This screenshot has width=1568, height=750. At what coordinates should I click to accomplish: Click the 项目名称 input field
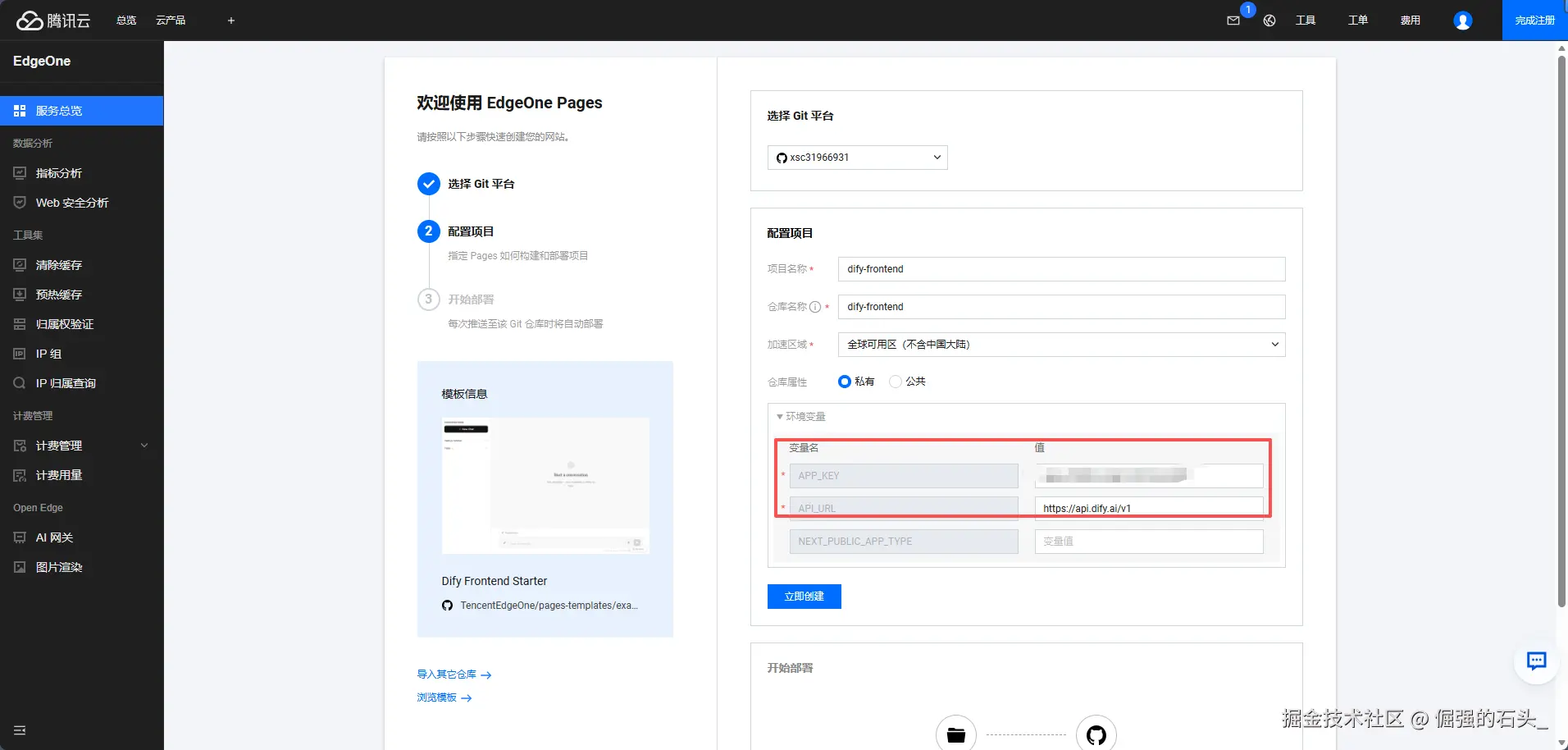point(1062,269)
